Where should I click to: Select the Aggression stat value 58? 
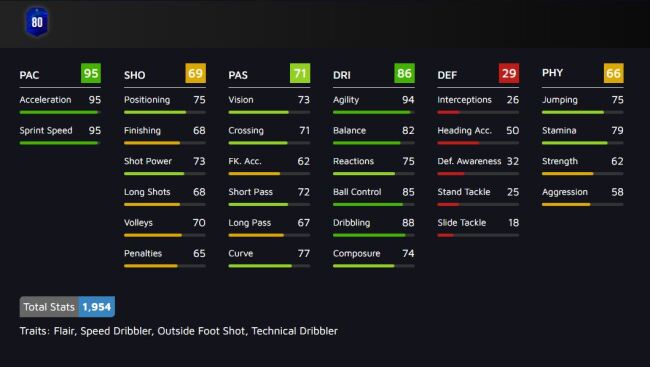click(617, 192)
